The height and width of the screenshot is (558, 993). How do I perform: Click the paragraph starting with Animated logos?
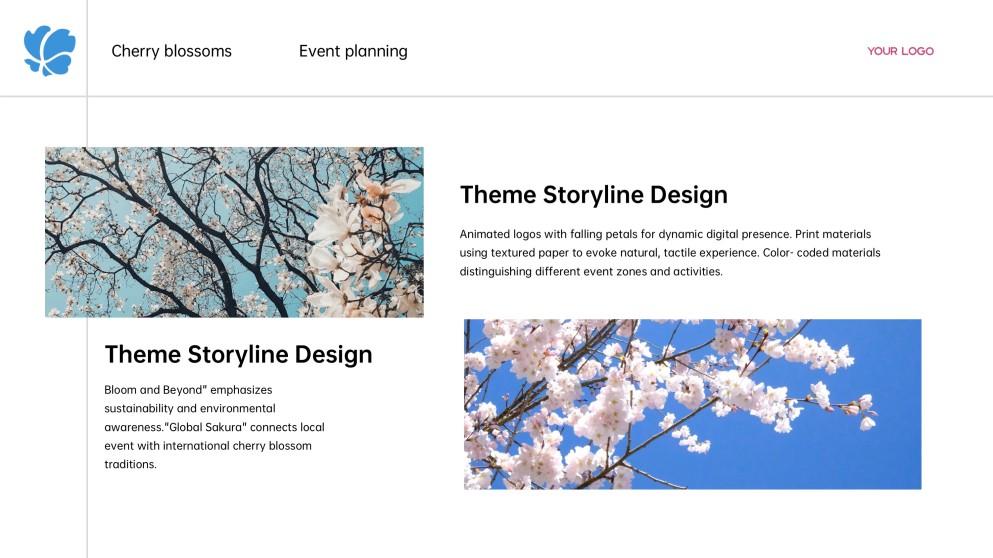click(670, 253)
